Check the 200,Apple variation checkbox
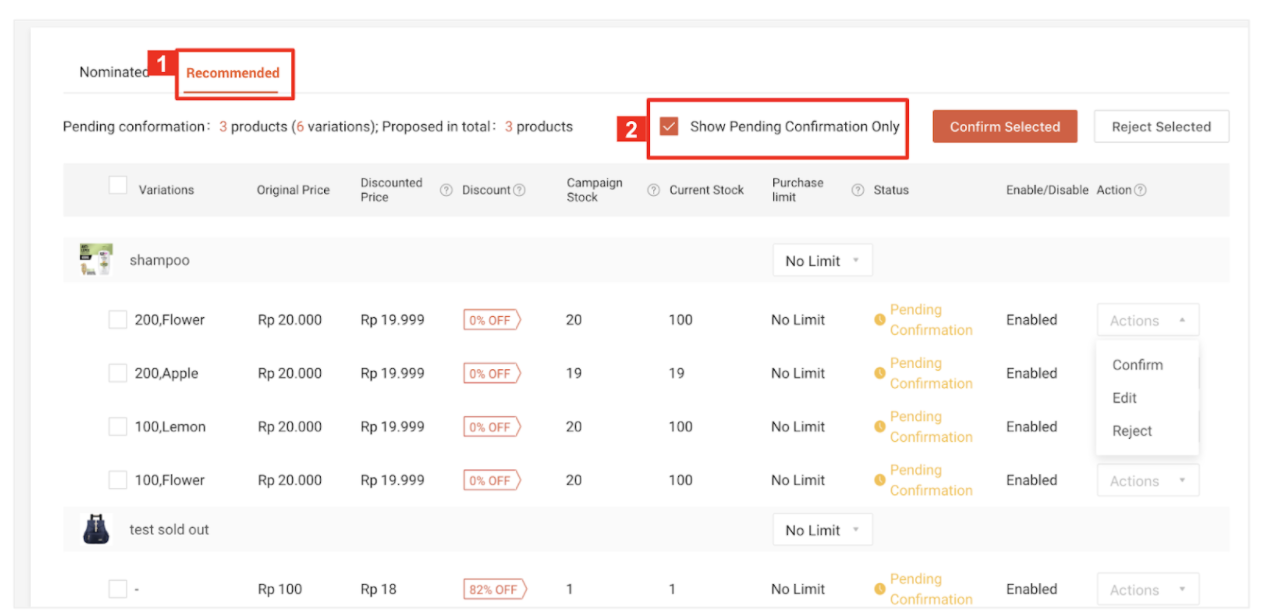The width and height of the screenshot is (1268, 616). [x=118, y=373]
